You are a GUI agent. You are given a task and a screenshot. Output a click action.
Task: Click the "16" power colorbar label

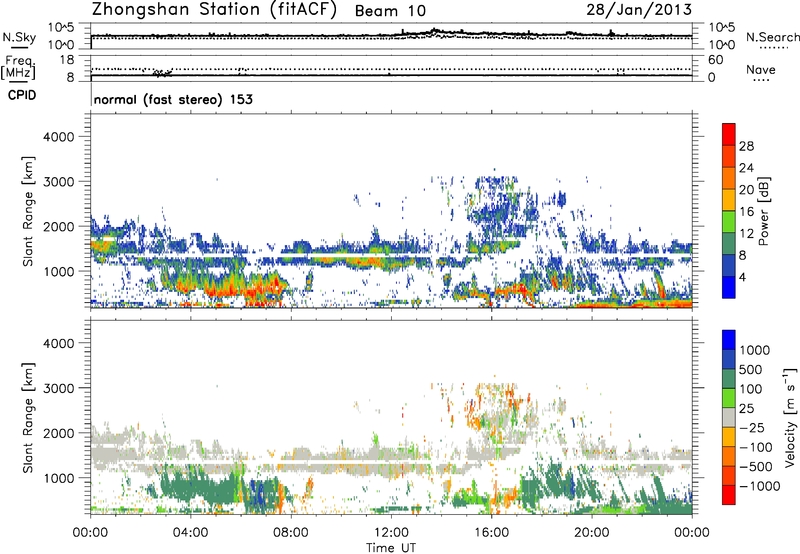click(746, 212)
